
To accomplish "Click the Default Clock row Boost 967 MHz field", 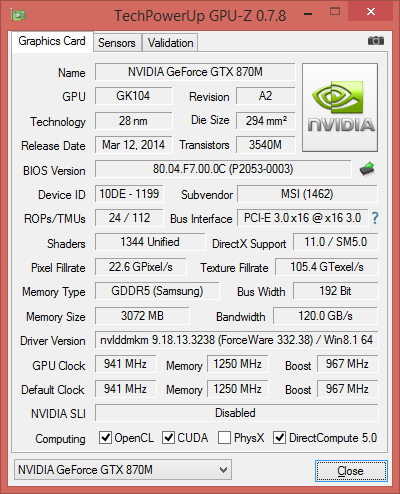I will pos(348,389).
